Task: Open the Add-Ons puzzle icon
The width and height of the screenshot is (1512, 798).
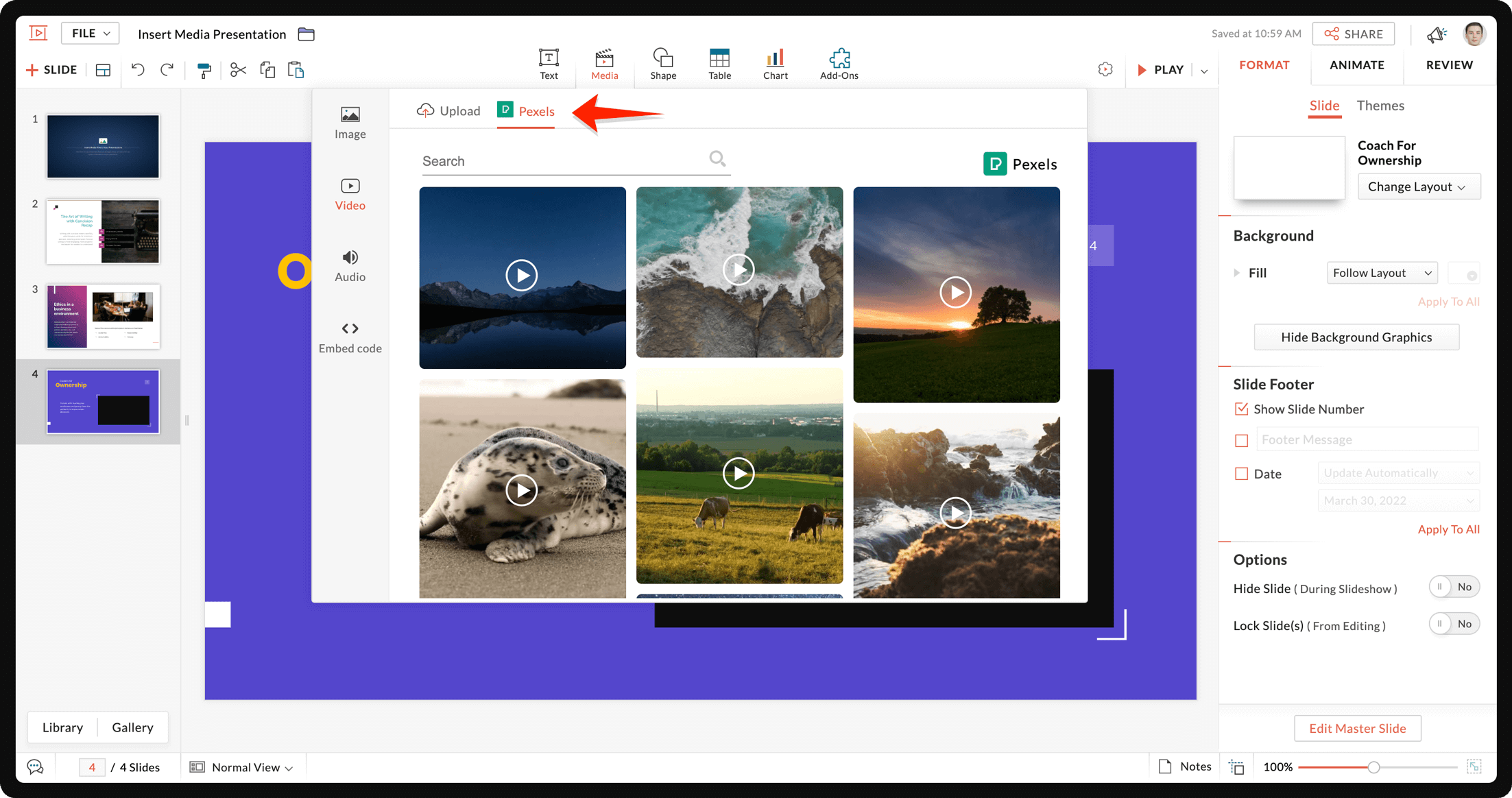Action: point(839,64)
